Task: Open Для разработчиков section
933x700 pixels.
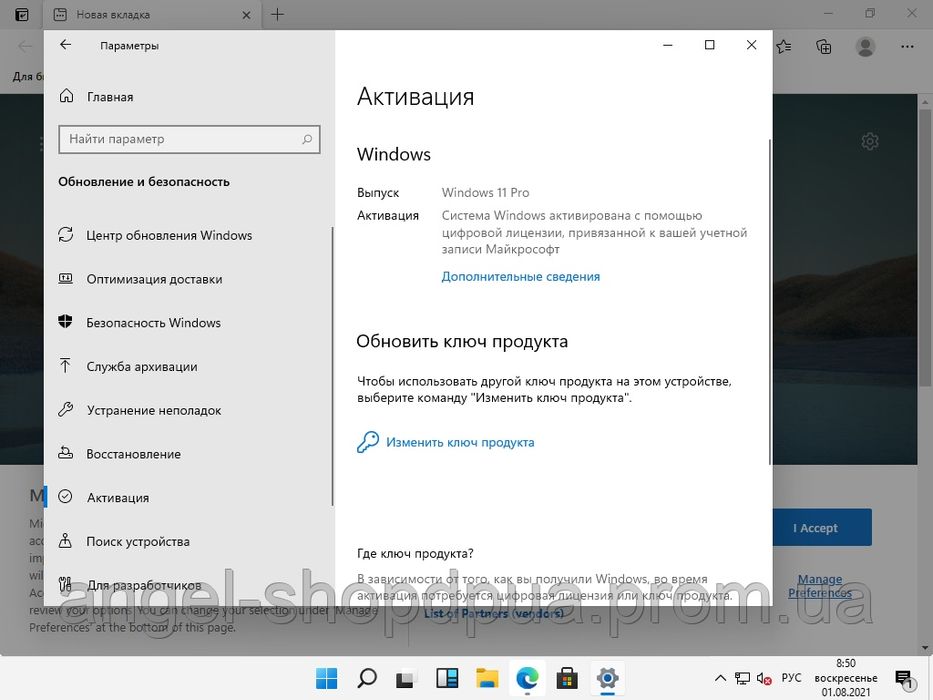Action: pos(130,585)
